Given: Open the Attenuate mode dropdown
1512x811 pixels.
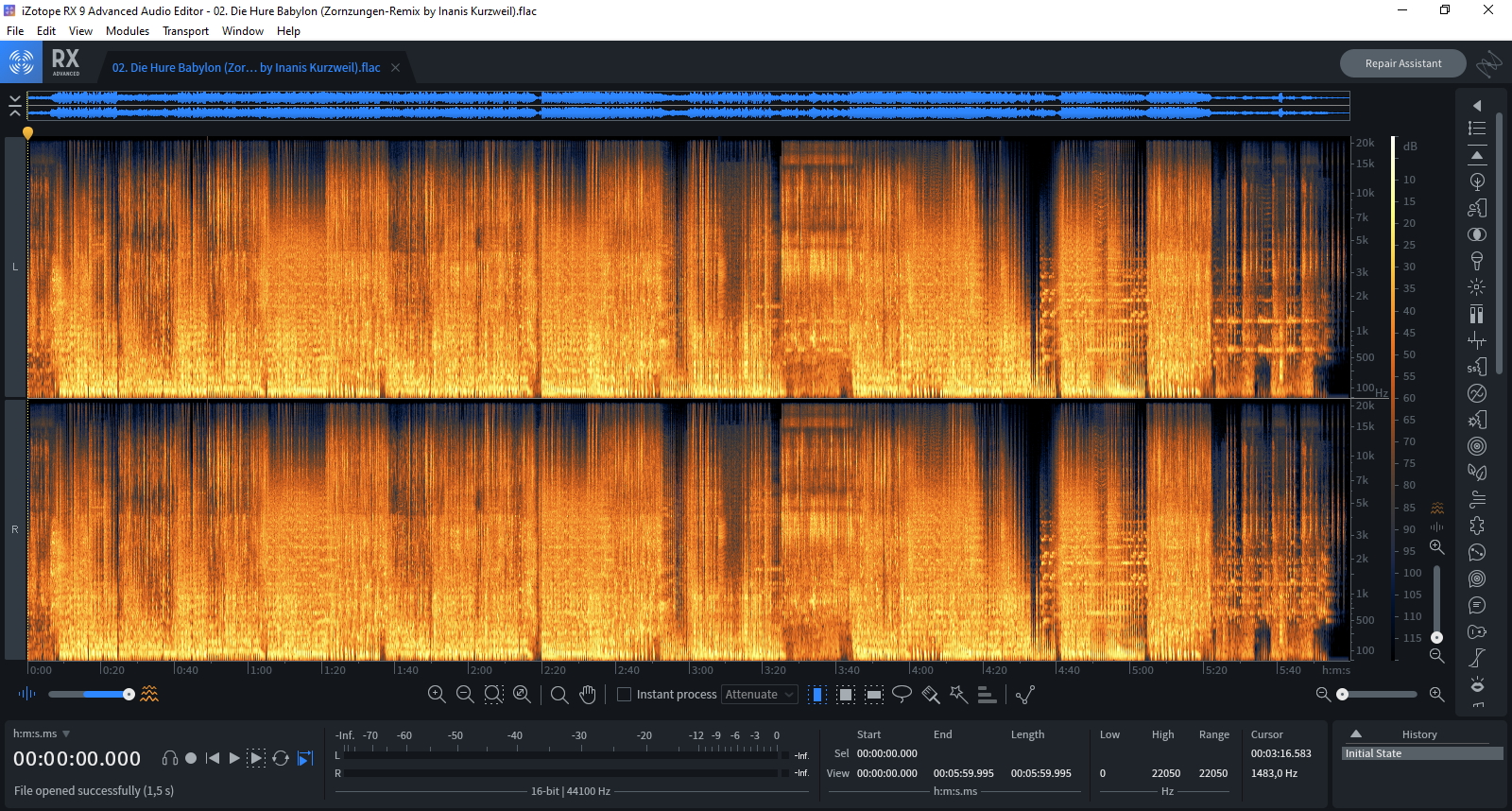Looking at the screenshot, I should coord(760,695).
